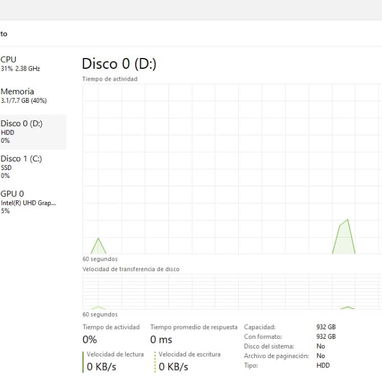Click the Velocidad de transferencia de disco graph
Viewport: 382px width, 382px height.
(232, 291)
